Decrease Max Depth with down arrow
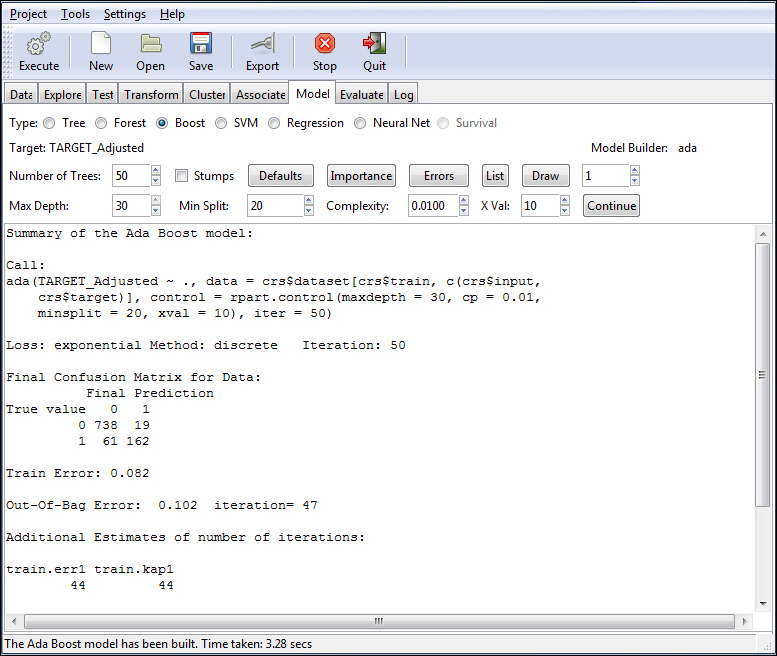Screen dimensions: 777x656 coord(156,211)
